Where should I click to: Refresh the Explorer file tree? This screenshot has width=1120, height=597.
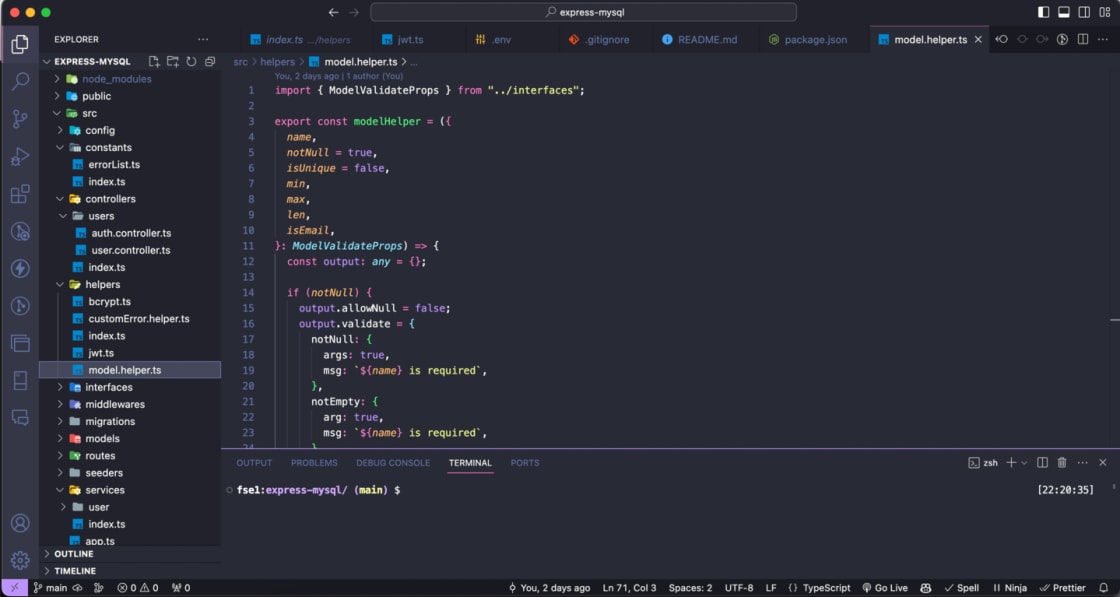(x=191, y=61)
